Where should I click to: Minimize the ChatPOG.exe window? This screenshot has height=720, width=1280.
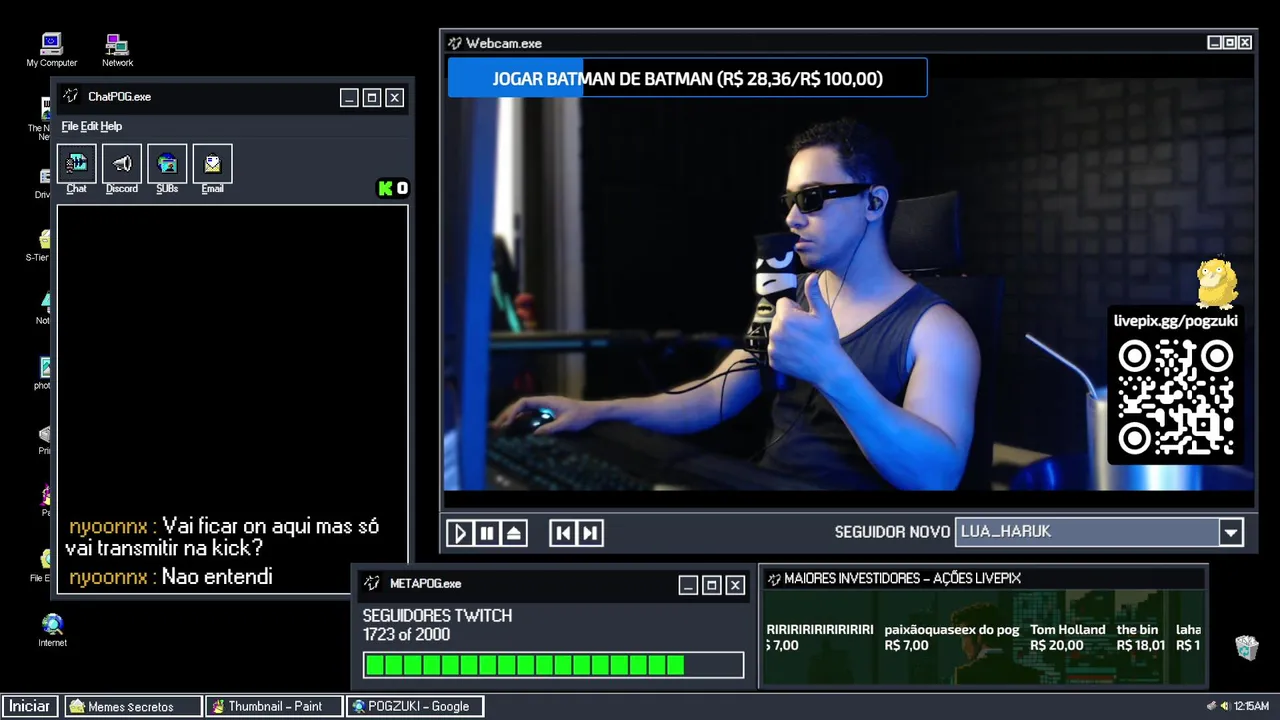349,98
